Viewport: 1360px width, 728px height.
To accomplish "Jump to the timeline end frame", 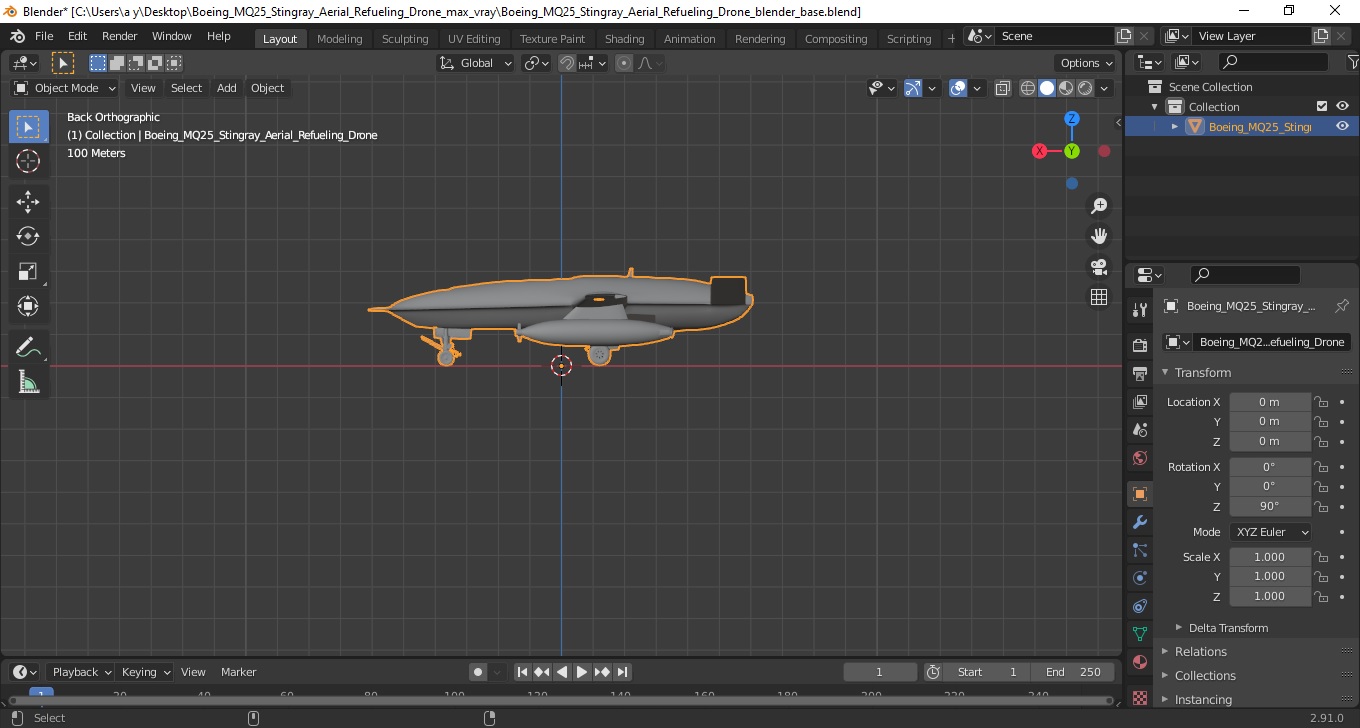I will pyautogui.click(x=622, y=672).
